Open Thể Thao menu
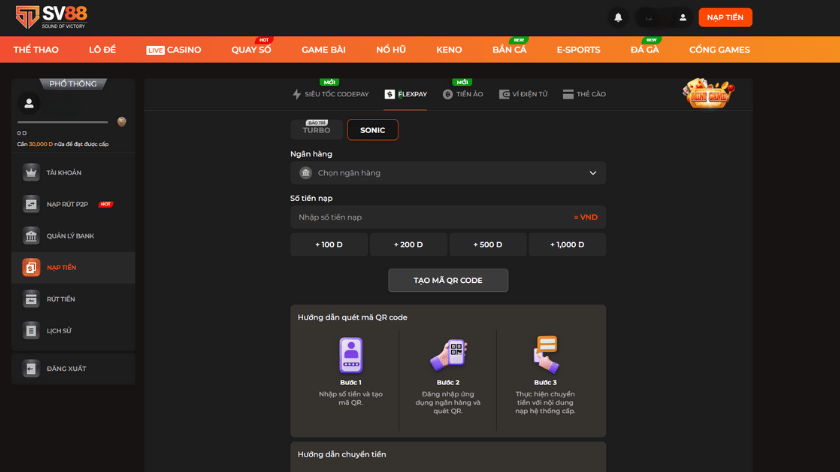 coord(36,50)
